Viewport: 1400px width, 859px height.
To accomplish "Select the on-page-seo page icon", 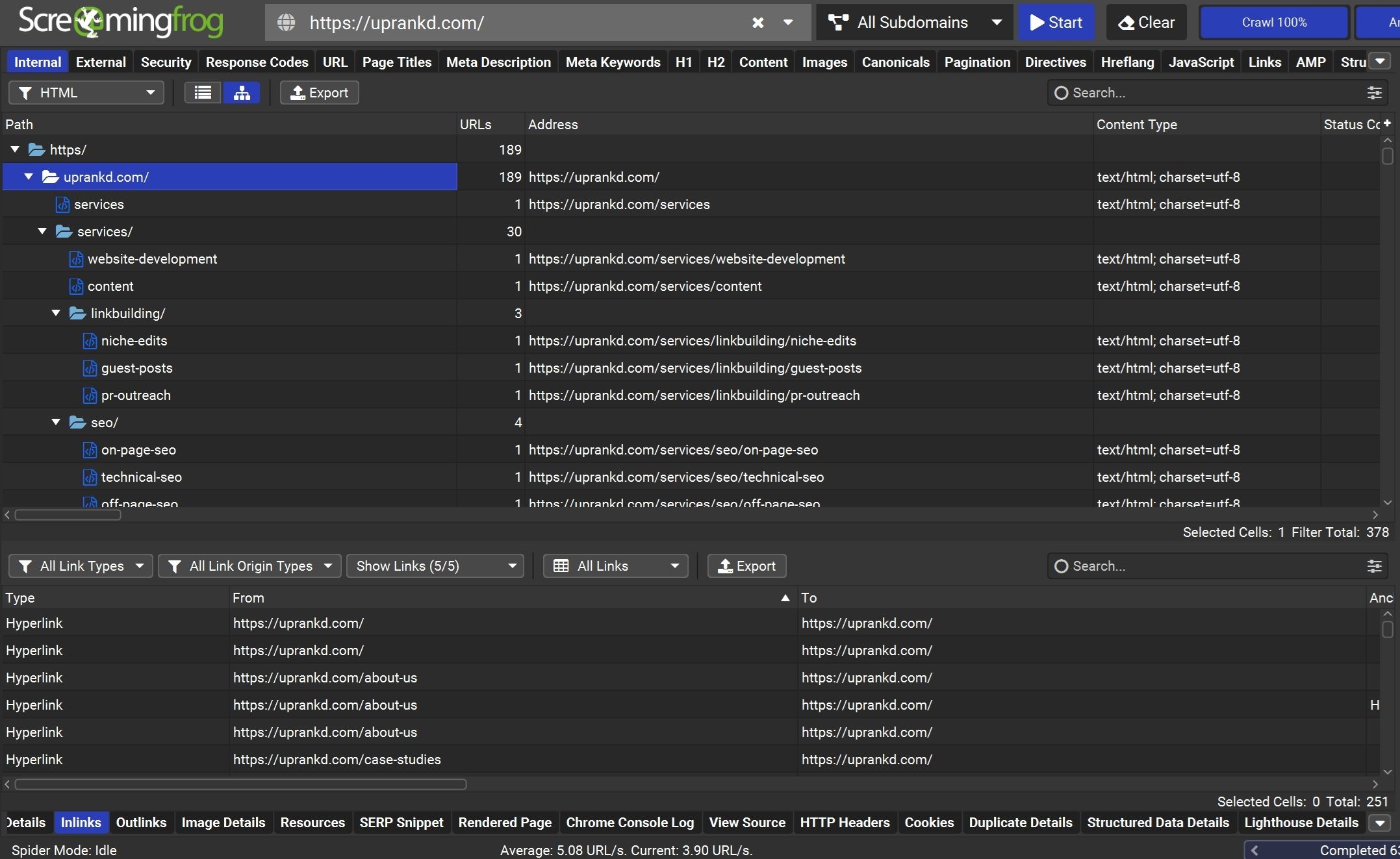I will click(x=90, y=450).
